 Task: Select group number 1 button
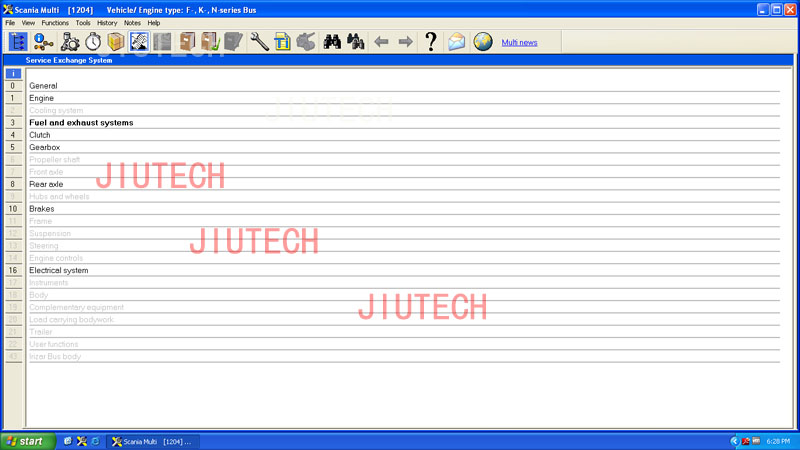point(13,98)
